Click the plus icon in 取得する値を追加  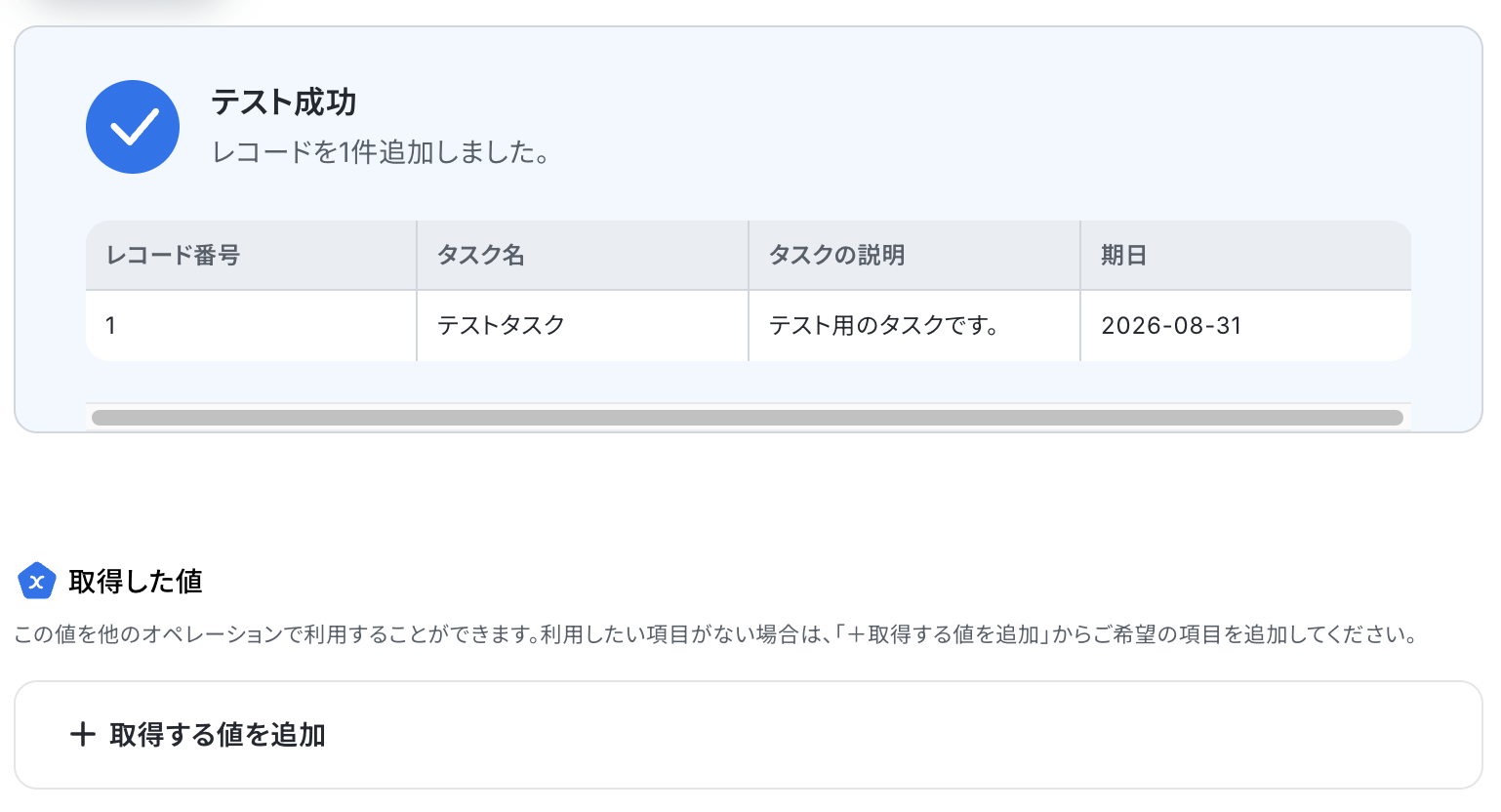point(83,734)
